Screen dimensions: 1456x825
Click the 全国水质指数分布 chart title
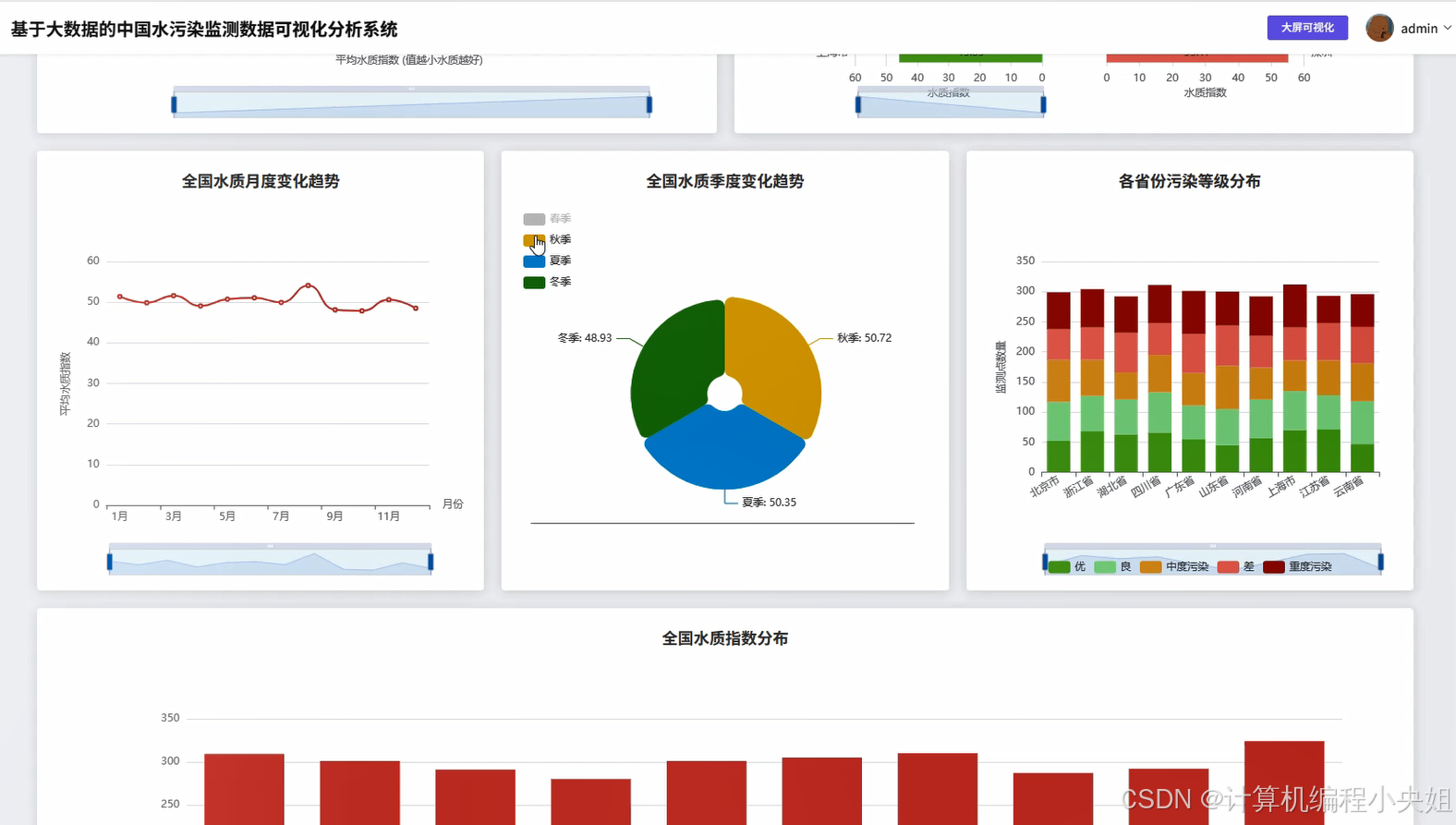(725, 638)
